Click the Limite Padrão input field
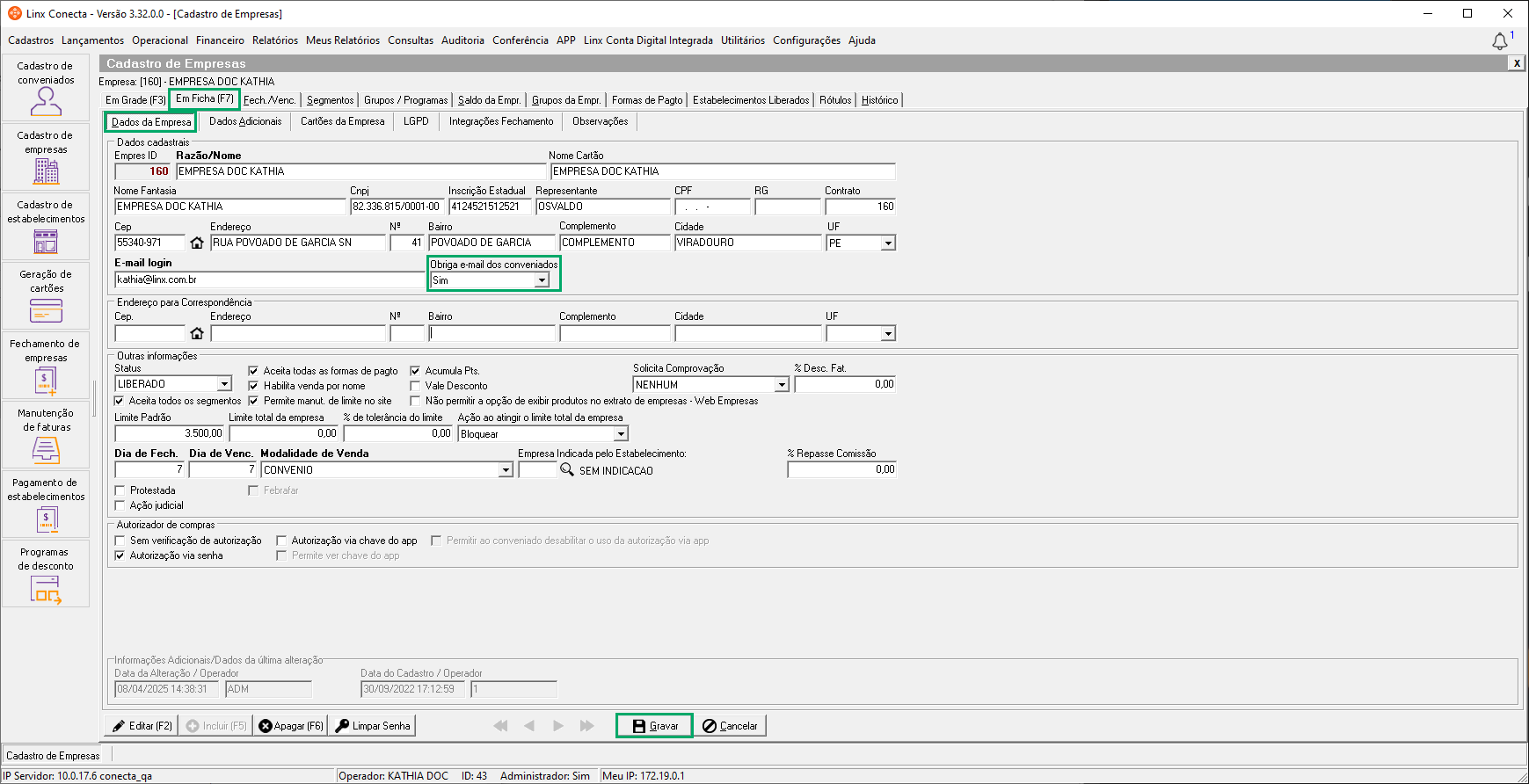The width and height of the screenshot is (1529, 784). [x=170, y=433]
